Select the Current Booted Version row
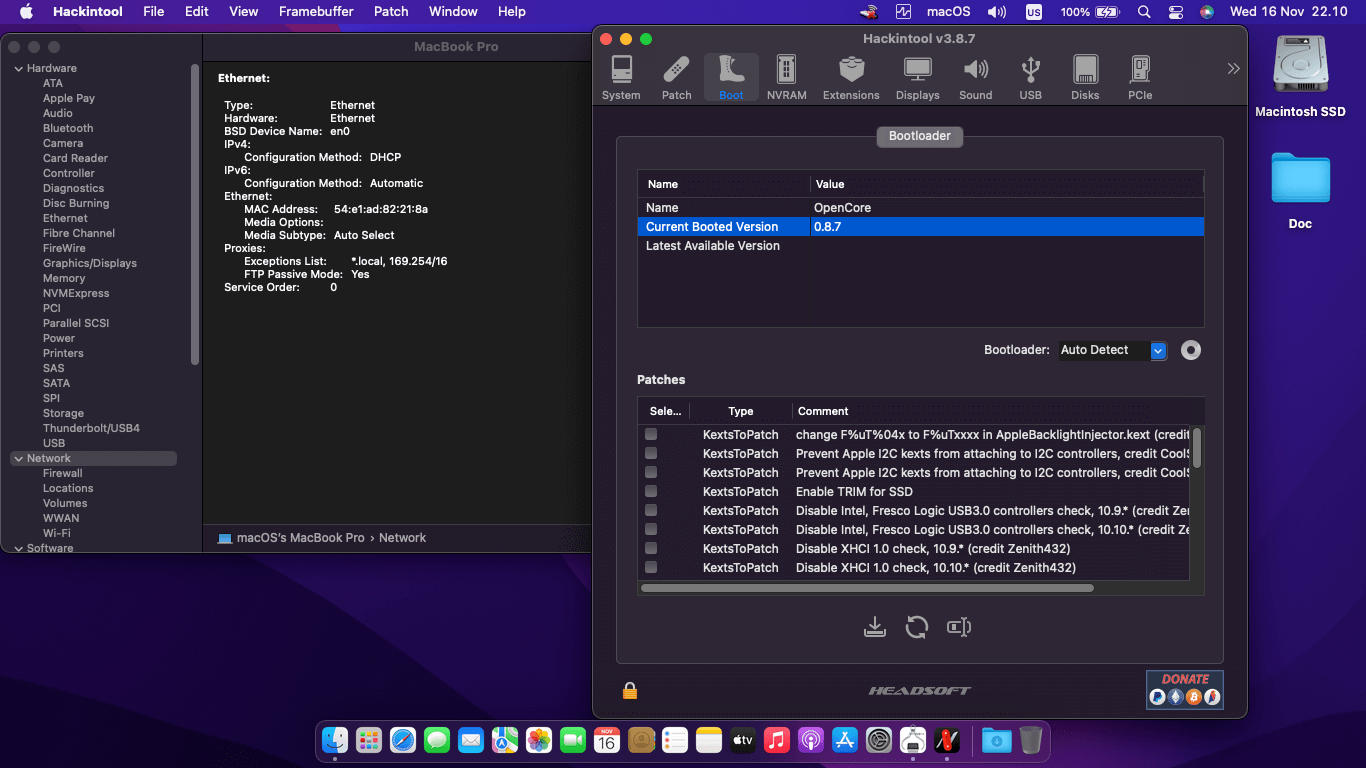1366x768 pixels. coord(920,227)
